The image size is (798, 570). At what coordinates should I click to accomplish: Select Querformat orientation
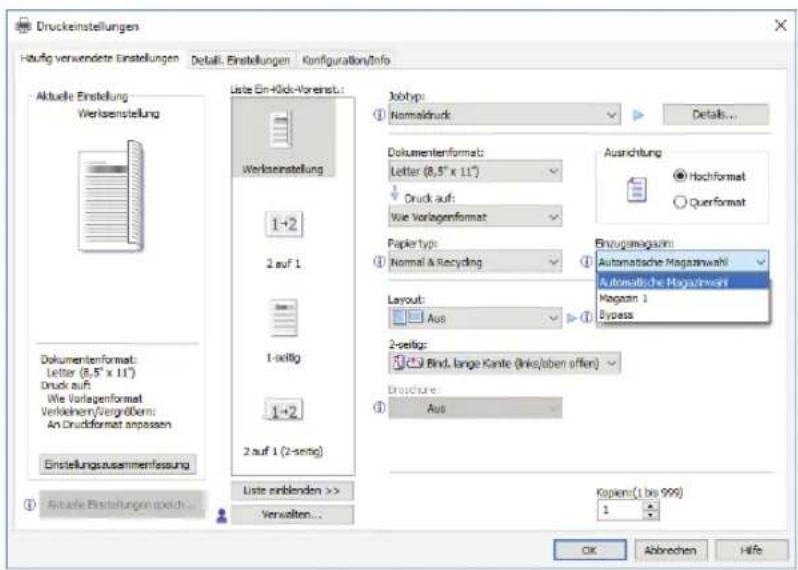pyautogui.click(x=708, y=202)
